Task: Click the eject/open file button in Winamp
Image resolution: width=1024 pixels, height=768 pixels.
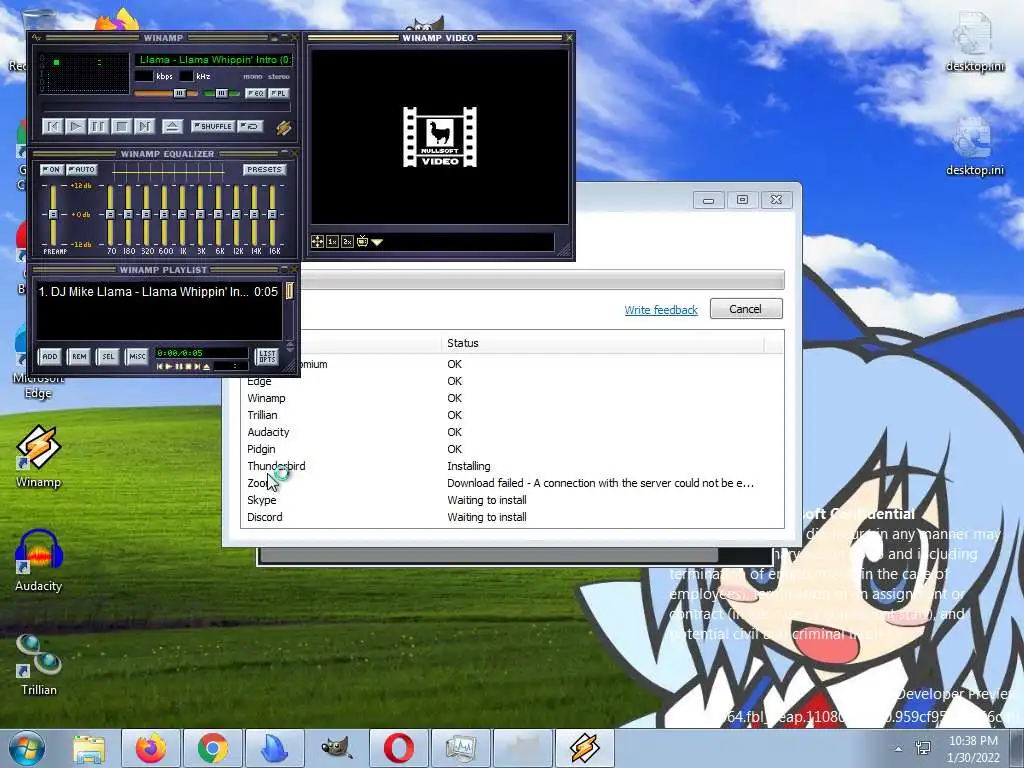Action: point(172,126)
